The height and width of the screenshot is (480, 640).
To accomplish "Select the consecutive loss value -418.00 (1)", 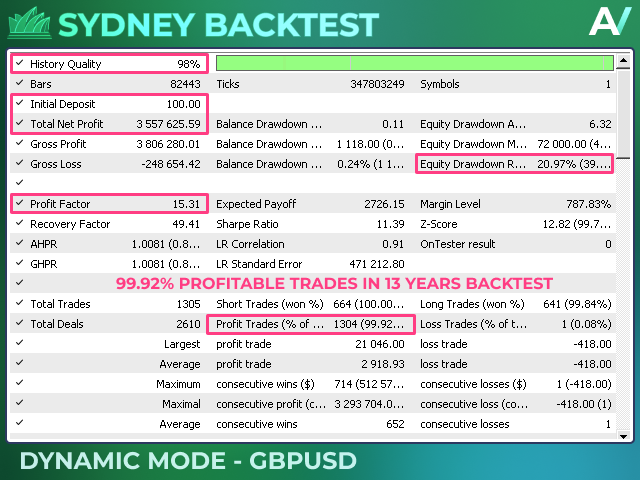I will click(584, 404).
